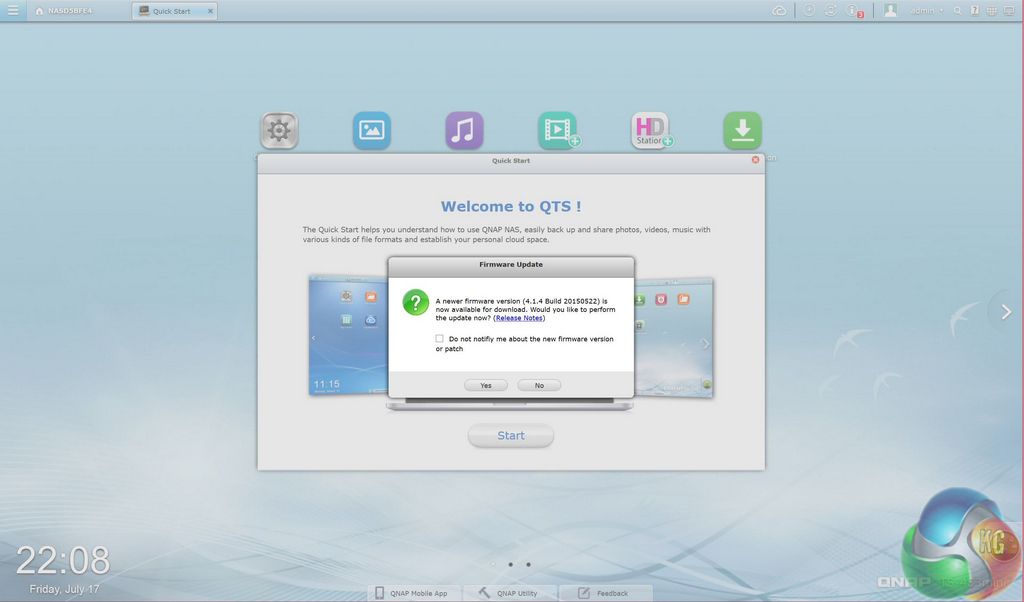The height and width of the screenshot is (602, 1024).
Task: Go to next desktop page arrow
Action: (x=1006, y=313)
